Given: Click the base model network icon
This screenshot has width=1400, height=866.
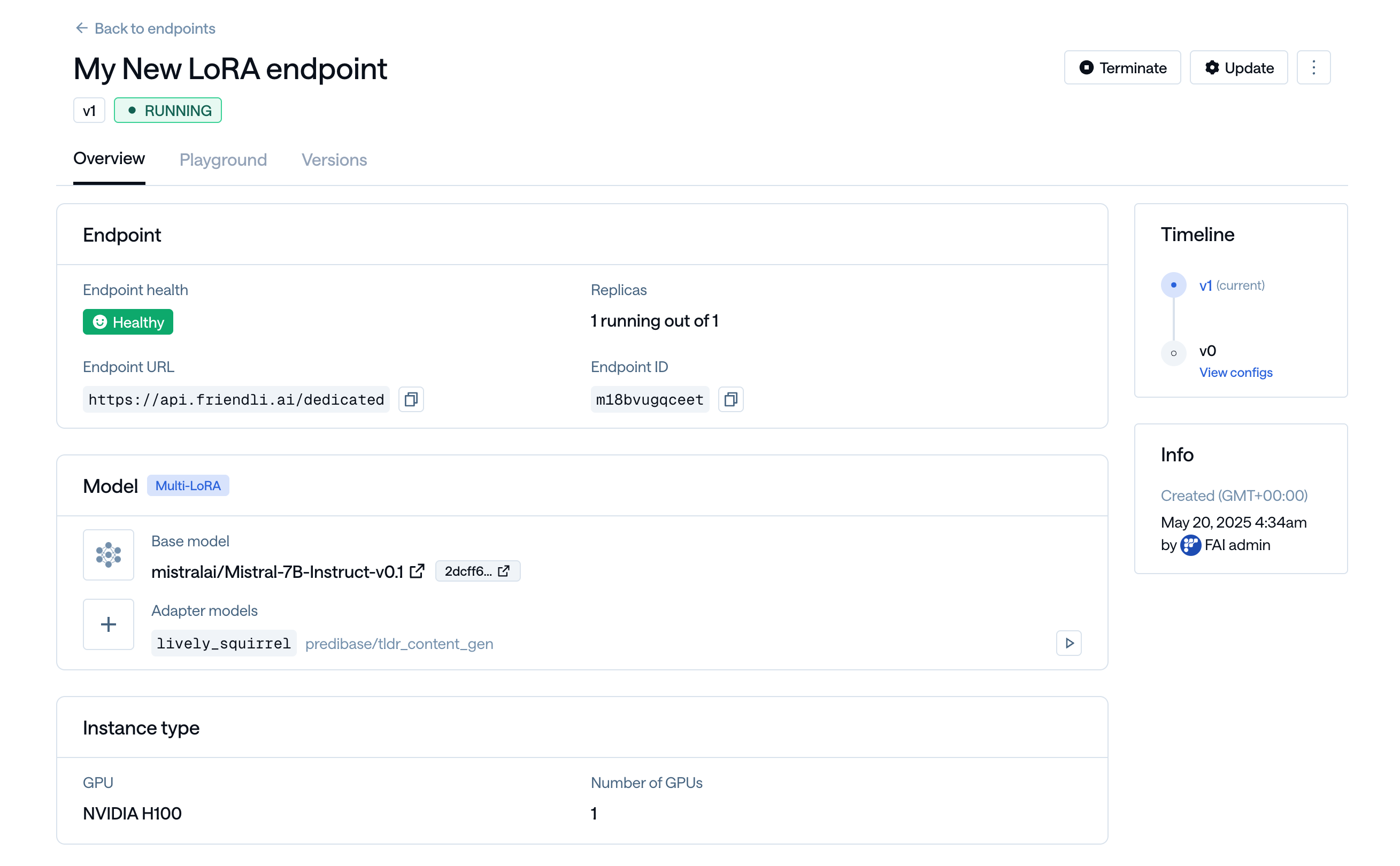Looking at the screenshot, I should point(108,555).
